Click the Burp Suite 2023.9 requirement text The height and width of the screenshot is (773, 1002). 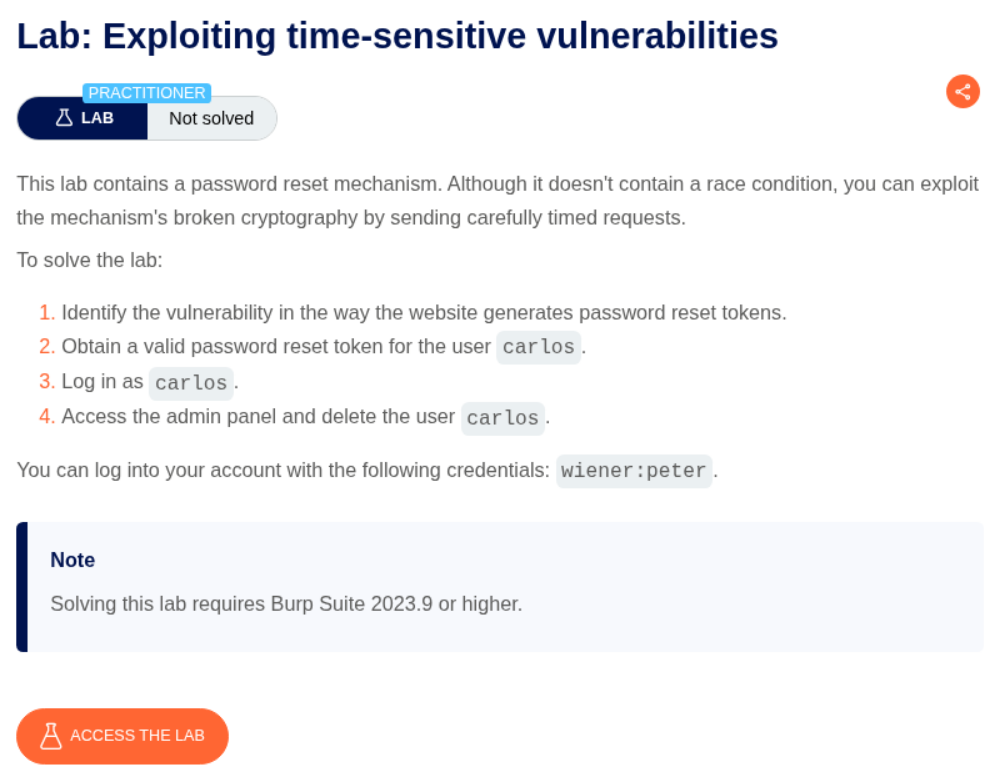(x=286, y=604)
